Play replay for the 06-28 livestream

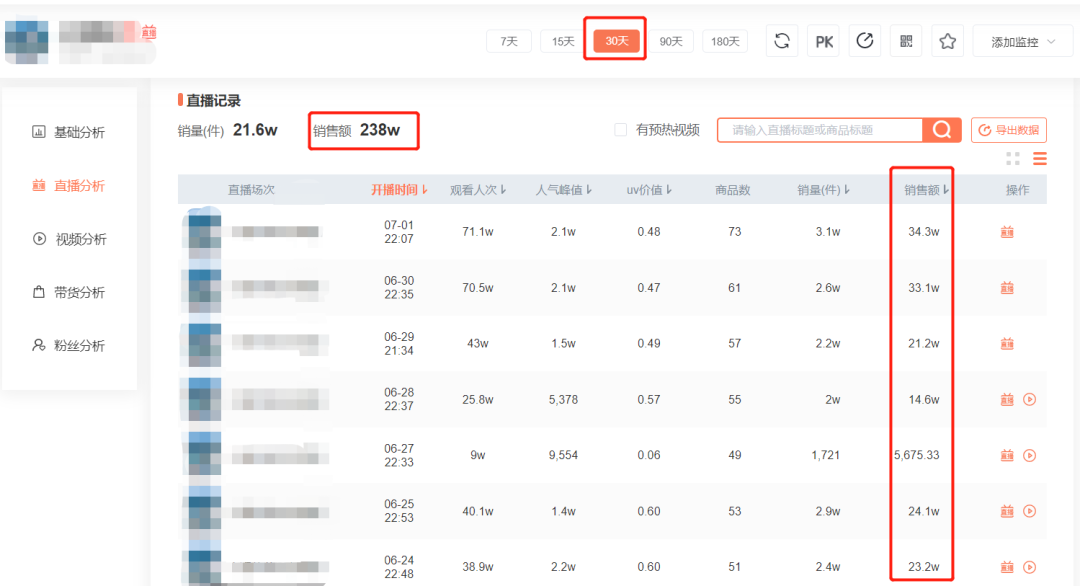point(1030,399)
